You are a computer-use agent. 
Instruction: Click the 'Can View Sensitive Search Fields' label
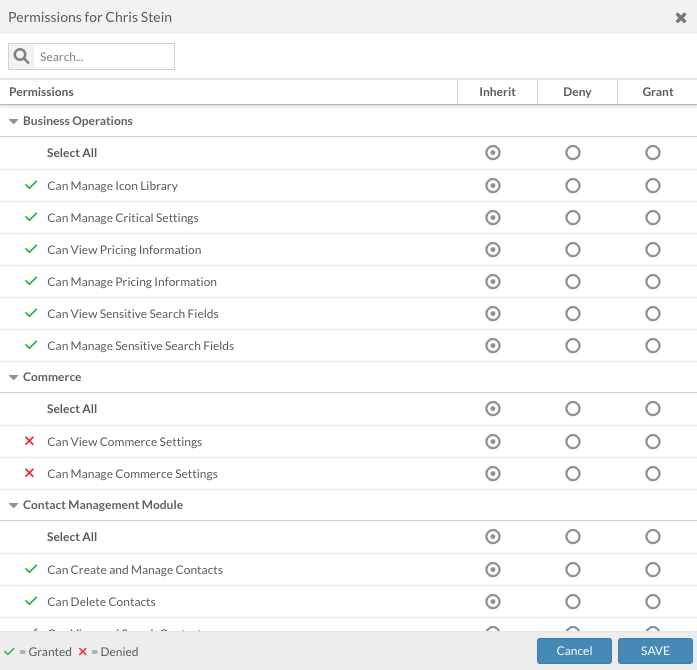click(x=133, y=314)
